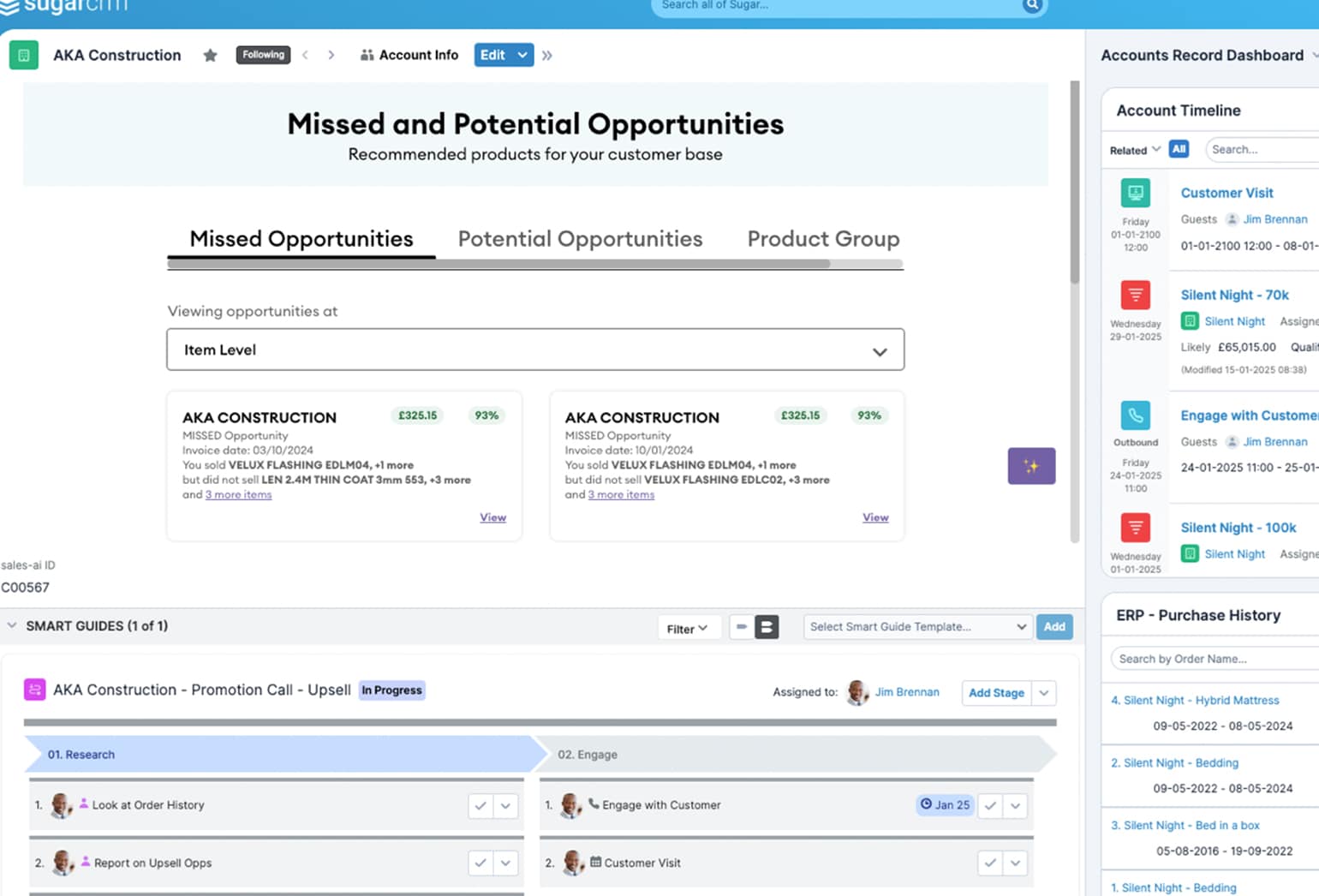Open the Edit button dropdown arrow
1319x896 pixels.
[x=522, y=55]
